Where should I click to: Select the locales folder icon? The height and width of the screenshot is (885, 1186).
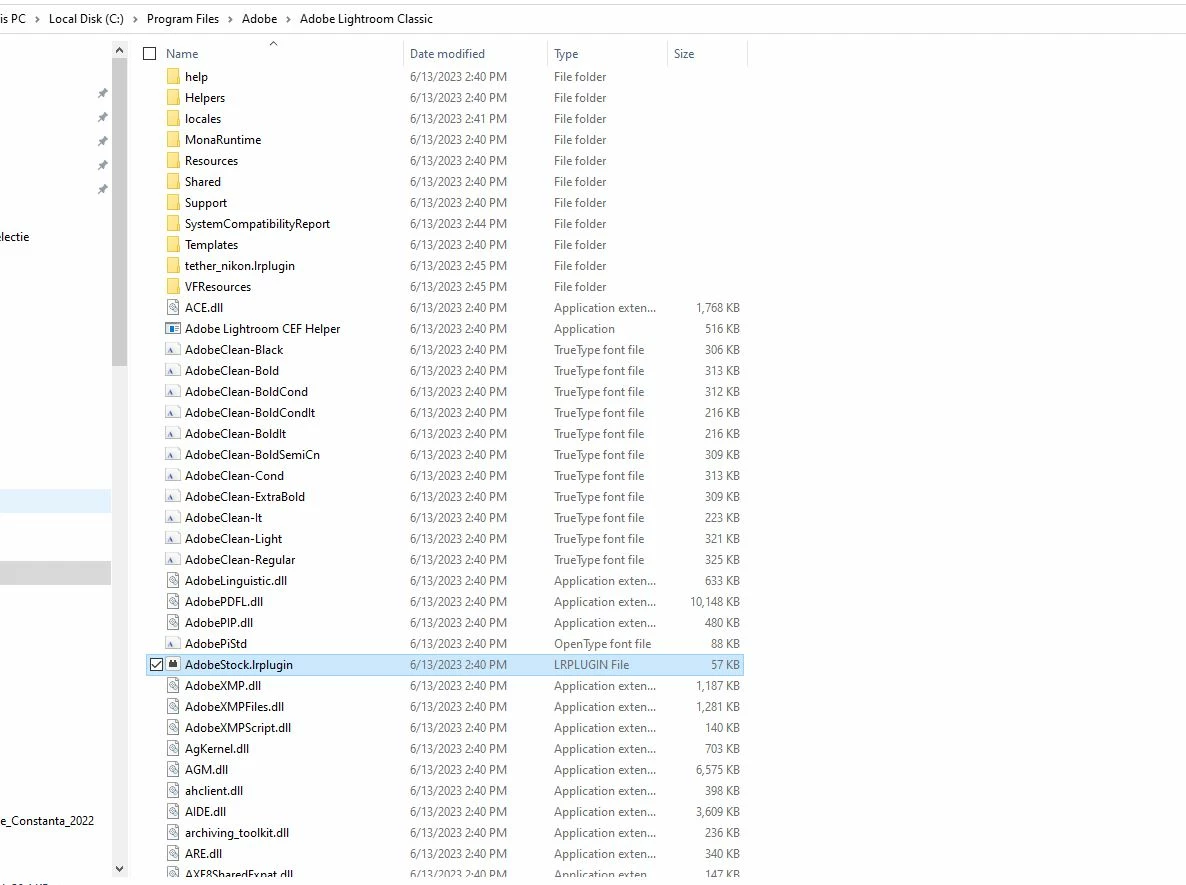click(x=173, y=119)
